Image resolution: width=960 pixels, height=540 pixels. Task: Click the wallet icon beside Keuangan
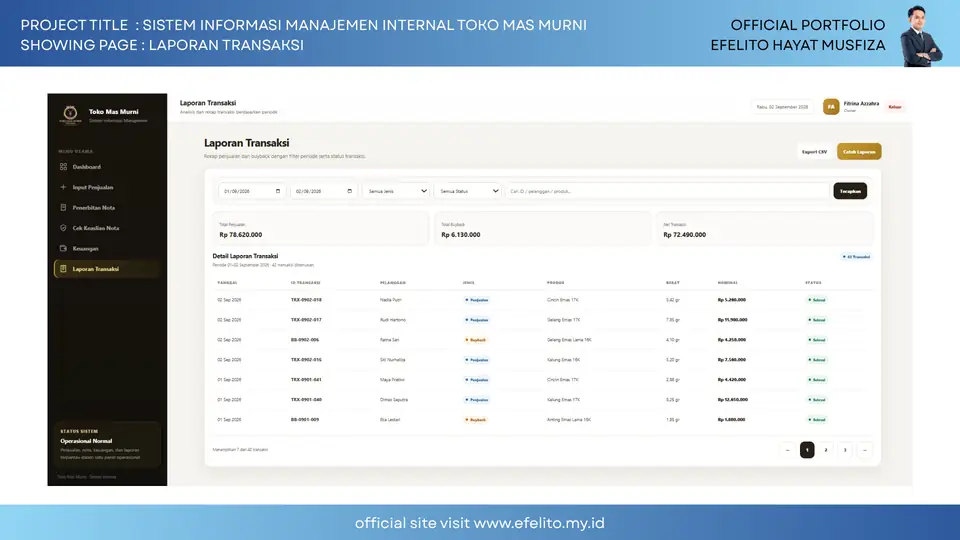pyautogui.click(x=63, y=249)
